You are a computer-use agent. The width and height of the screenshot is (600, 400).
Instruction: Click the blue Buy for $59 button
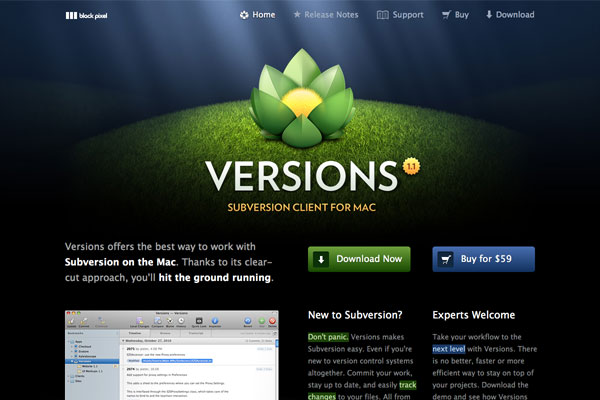pos(484,259)
